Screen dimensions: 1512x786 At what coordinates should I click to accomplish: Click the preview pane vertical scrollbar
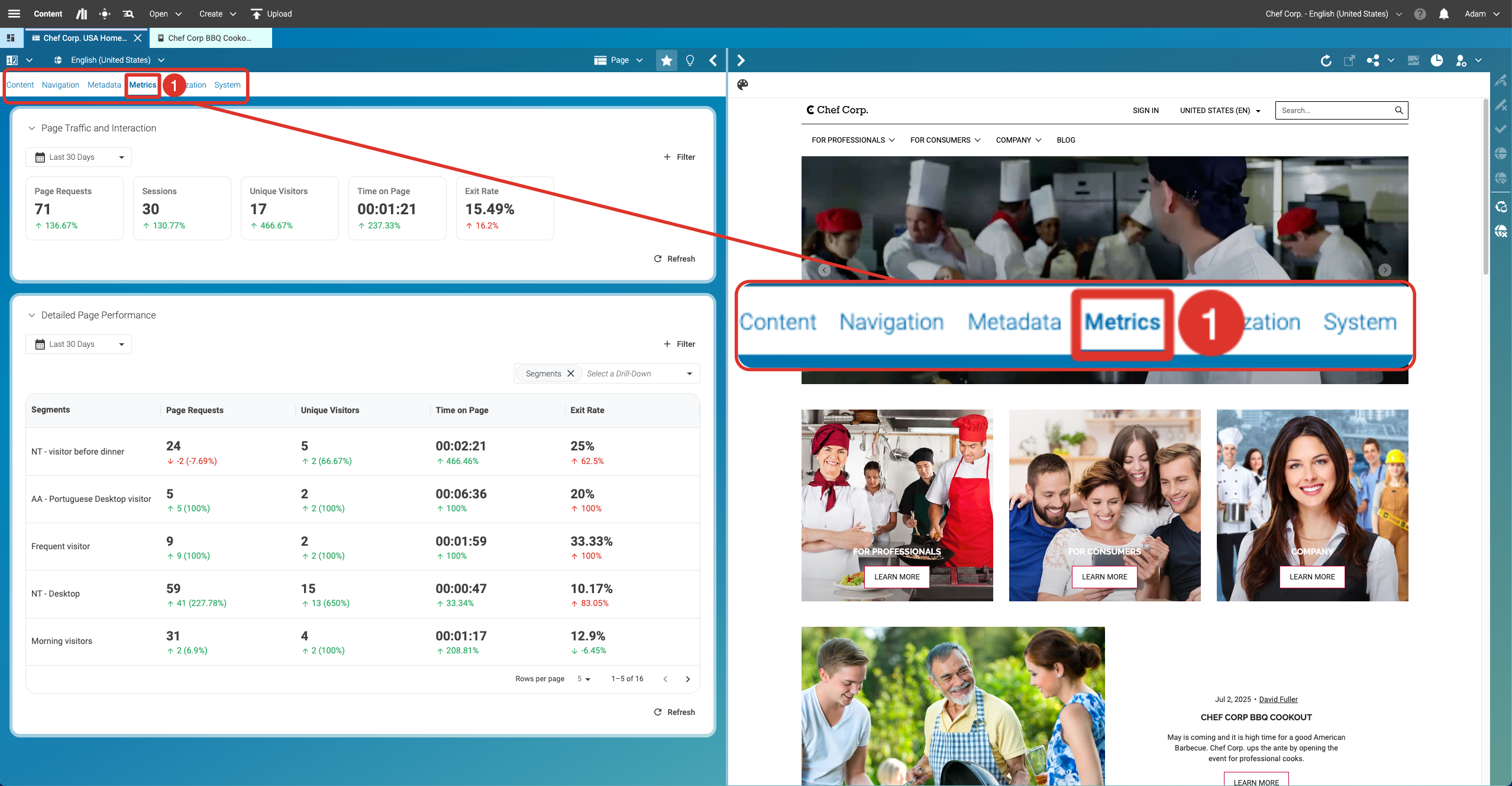1486,188
